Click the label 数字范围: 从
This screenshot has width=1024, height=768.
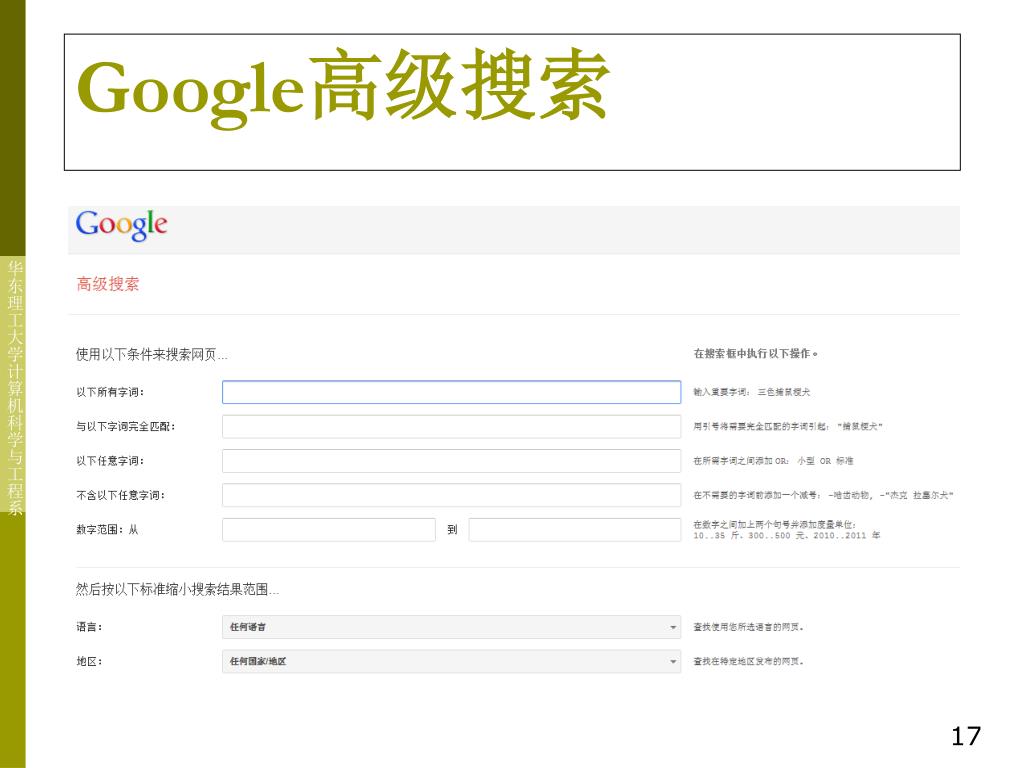coord(107,530)
